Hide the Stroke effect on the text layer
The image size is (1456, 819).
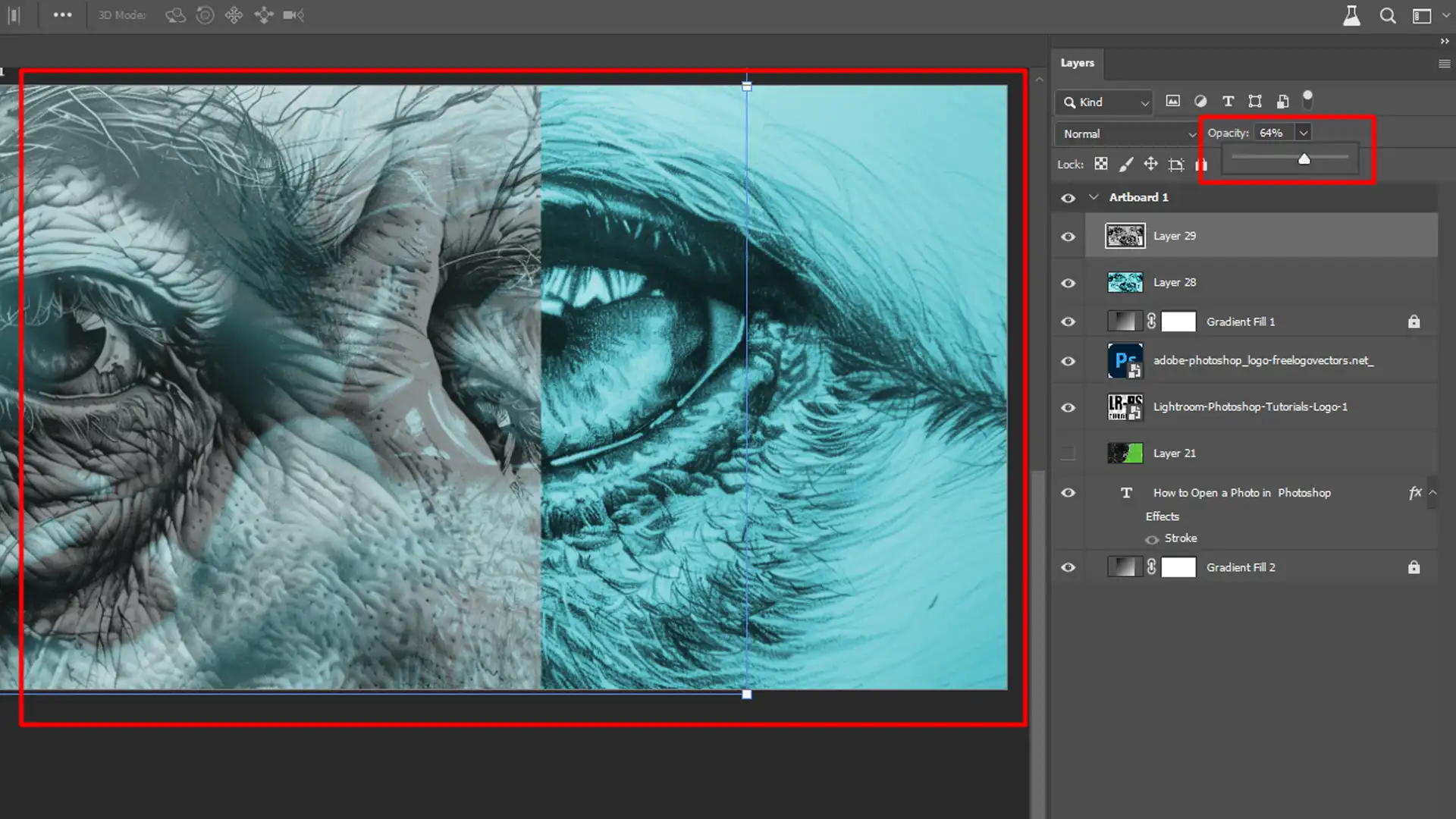(x=1152, y=539)
